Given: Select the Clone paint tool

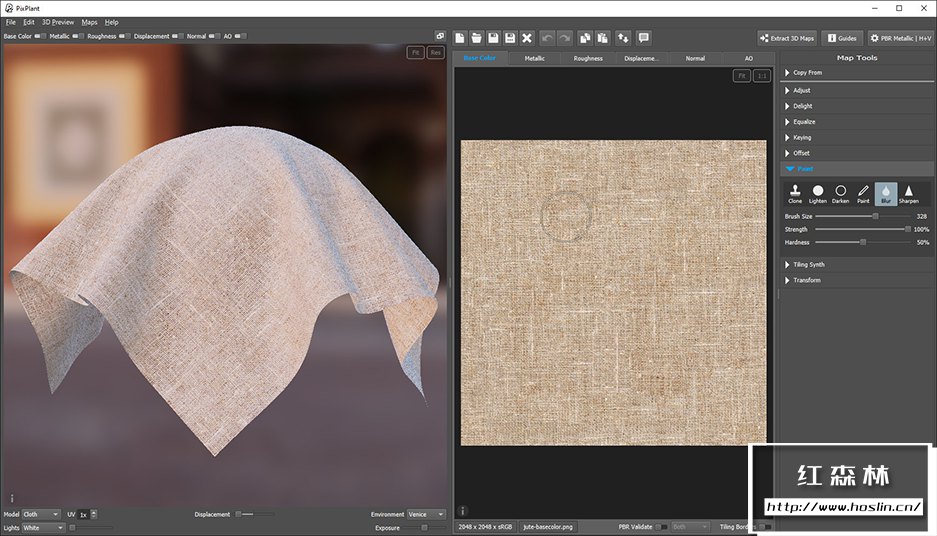Looking at the screenshot, I should [795, 193].
